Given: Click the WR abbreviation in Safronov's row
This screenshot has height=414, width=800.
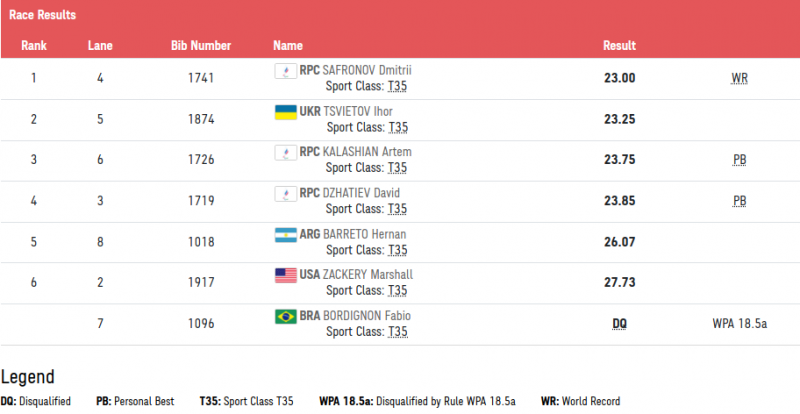Looking at the screenshot, I should pos(739,78).
